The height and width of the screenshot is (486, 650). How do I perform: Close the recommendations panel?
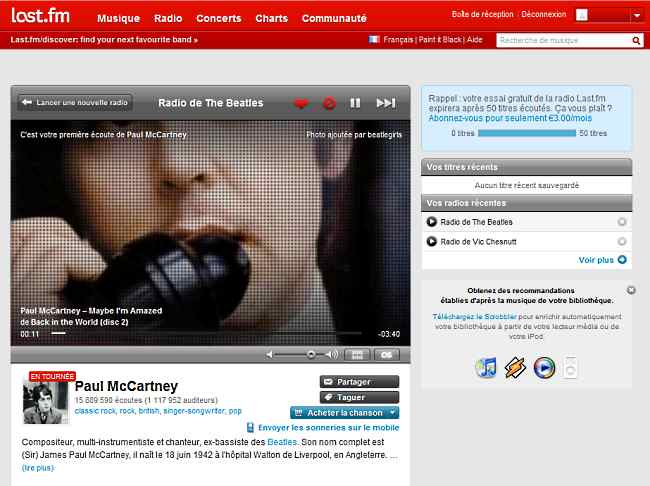[x=631, y=290]
